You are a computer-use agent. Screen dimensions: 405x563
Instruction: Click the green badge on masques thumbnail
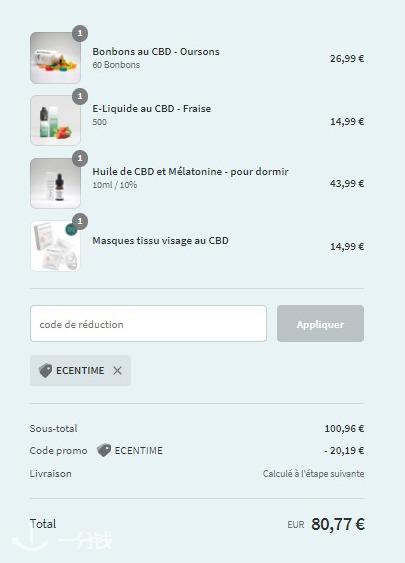point(71,230)
